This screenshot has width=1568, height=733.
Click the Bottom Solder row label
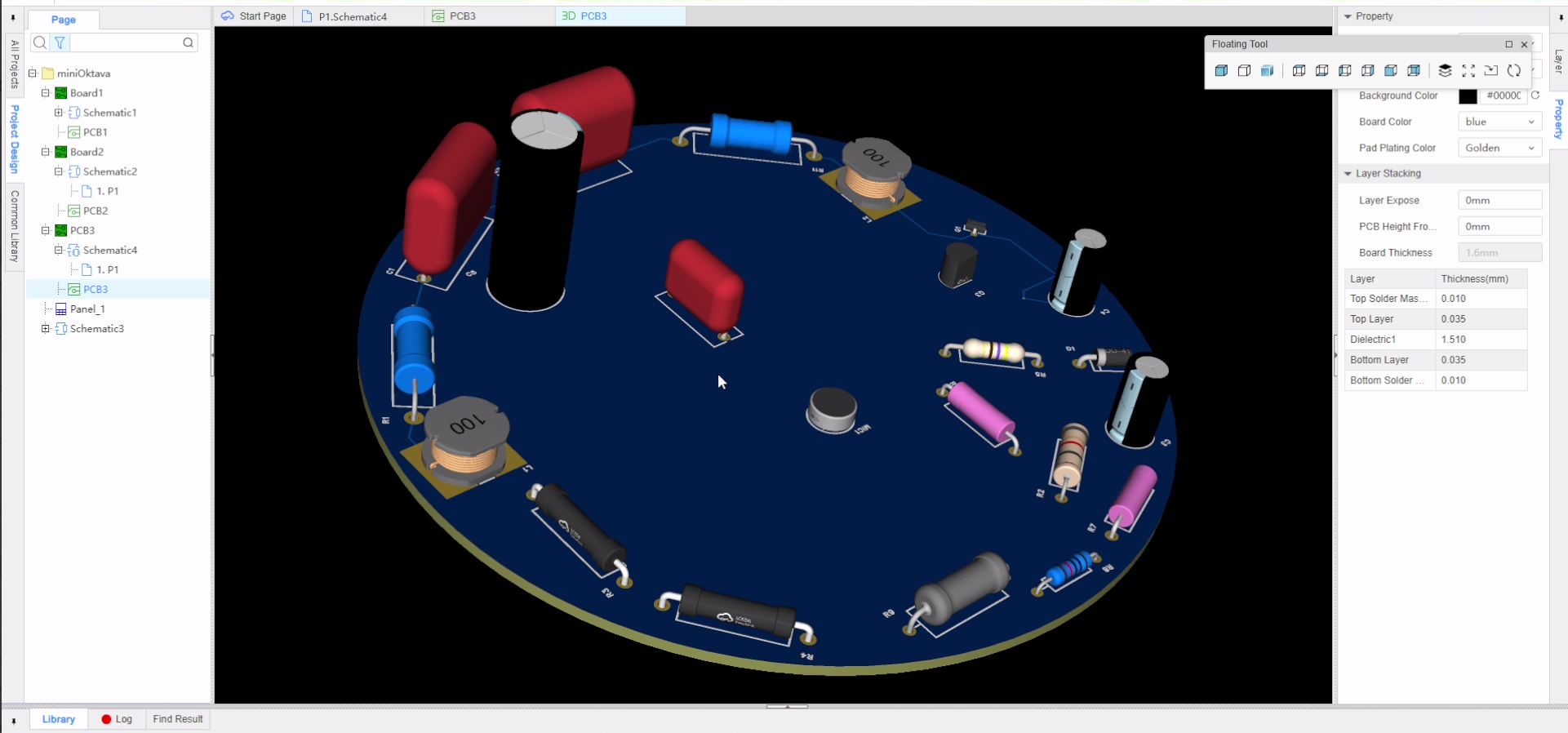pos(1388,380)
